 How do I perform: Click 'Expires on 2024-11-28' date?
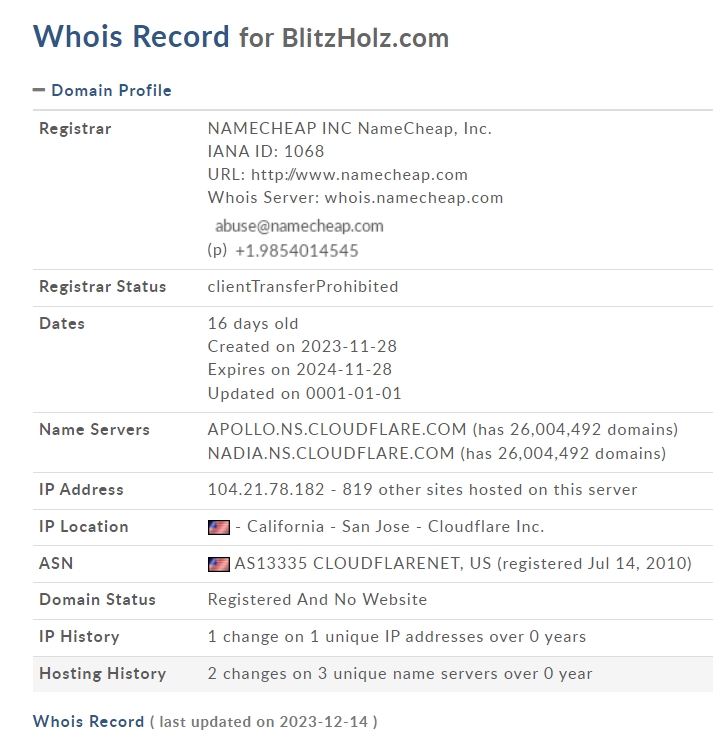point(300,369)
